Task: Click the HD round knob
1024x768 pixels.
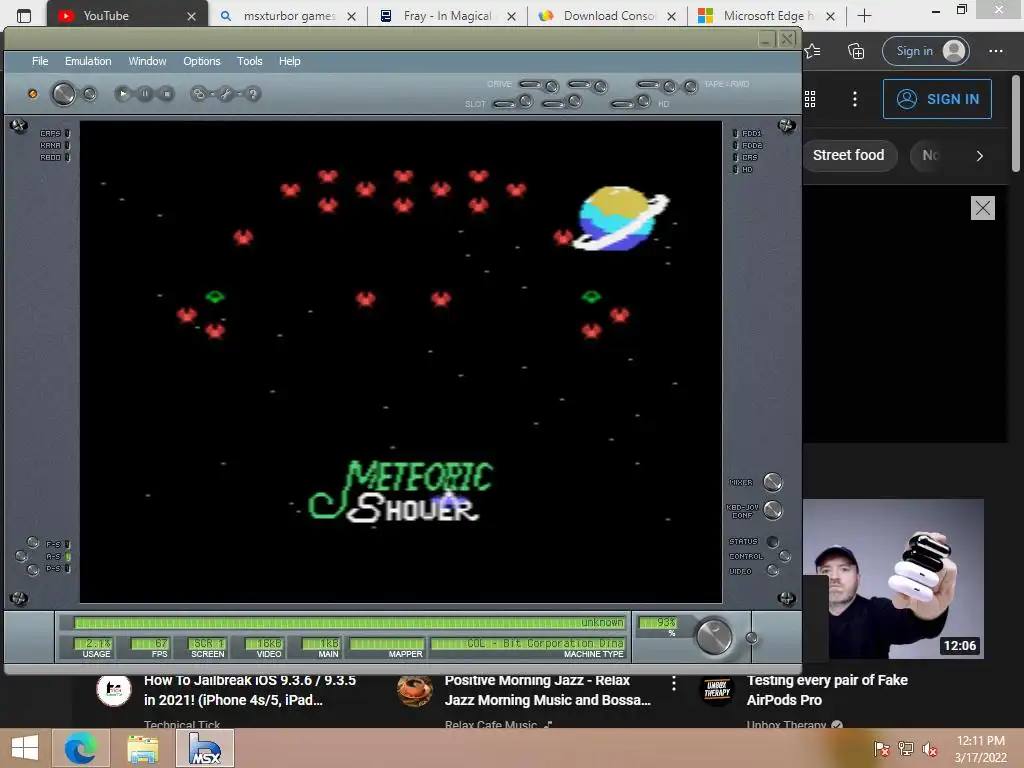Action: click(643, 101)
